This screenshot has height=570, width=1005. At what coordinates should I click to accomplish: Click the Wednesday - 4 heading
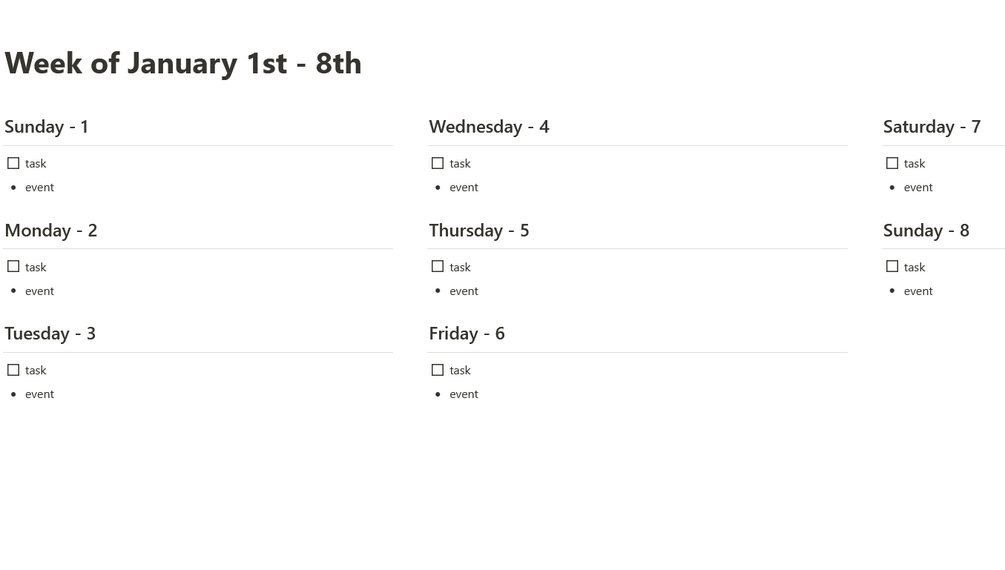(x=489, y=127)
